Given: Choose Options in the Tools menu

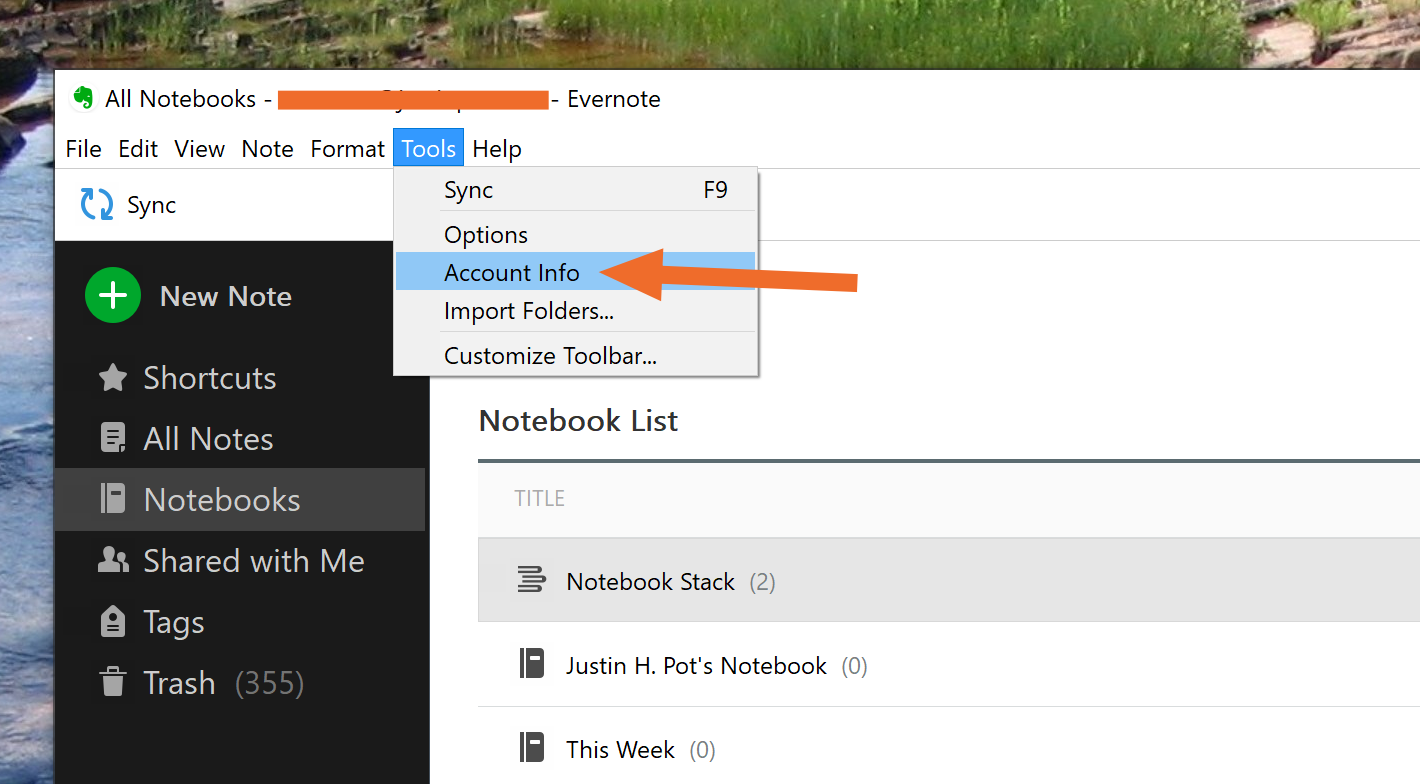Looking at the screenshot, I should click(x=486, y=235).
